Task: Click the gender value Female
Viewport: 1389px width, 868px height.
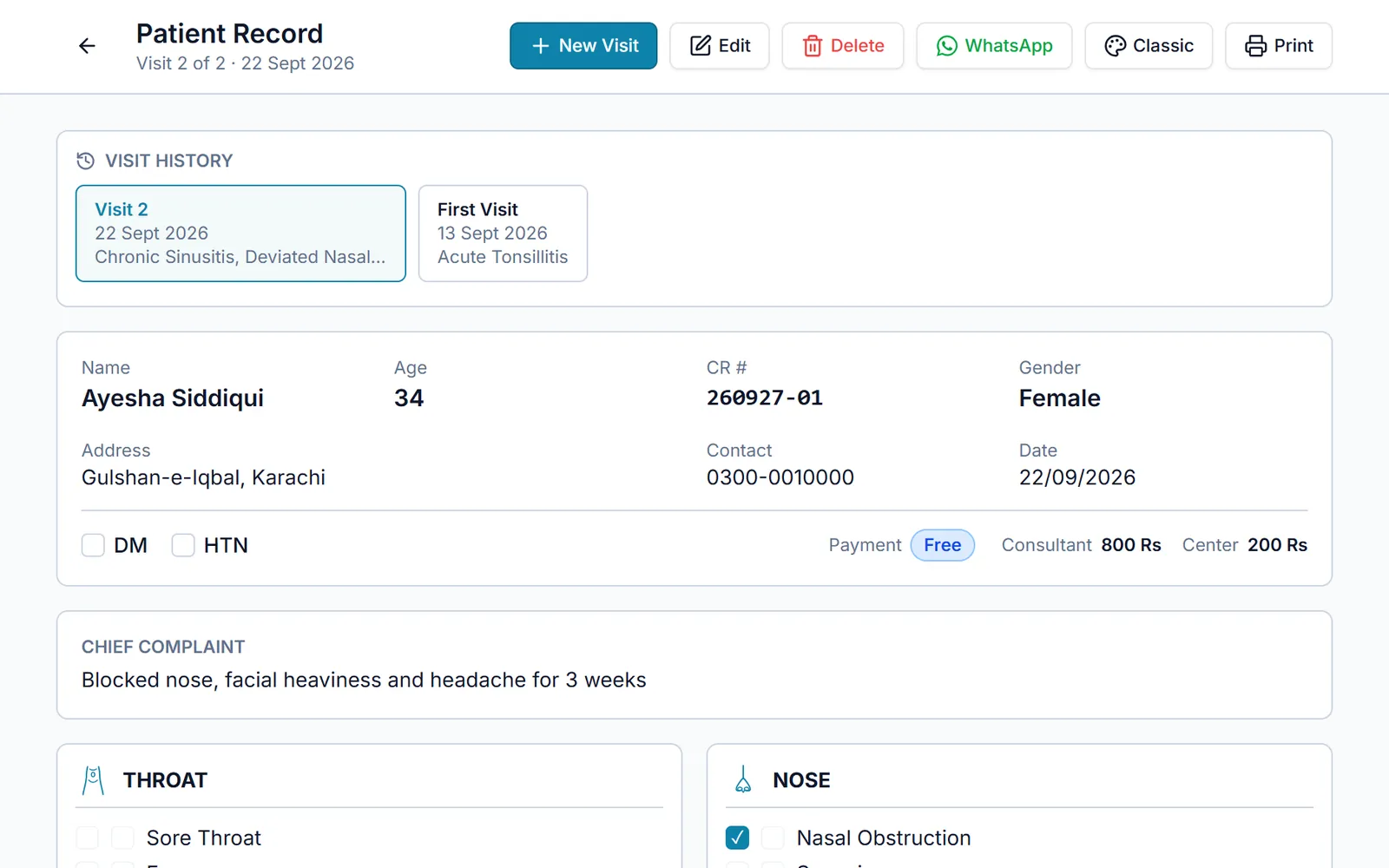Action: tap(1060, 398)
